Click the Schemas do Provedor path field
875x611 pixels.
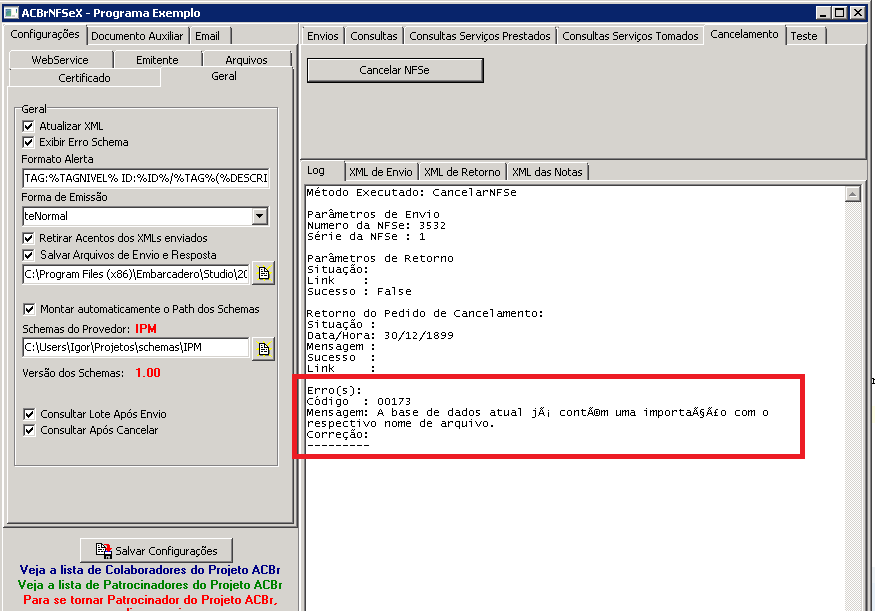click(x=136, y=347)
